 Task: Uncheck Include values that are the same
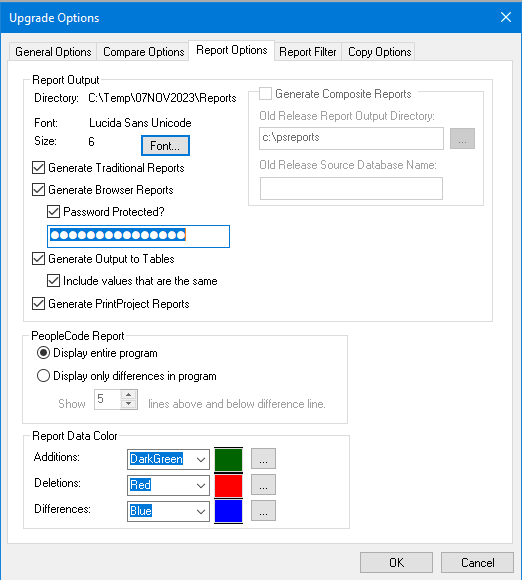point(53,281)
